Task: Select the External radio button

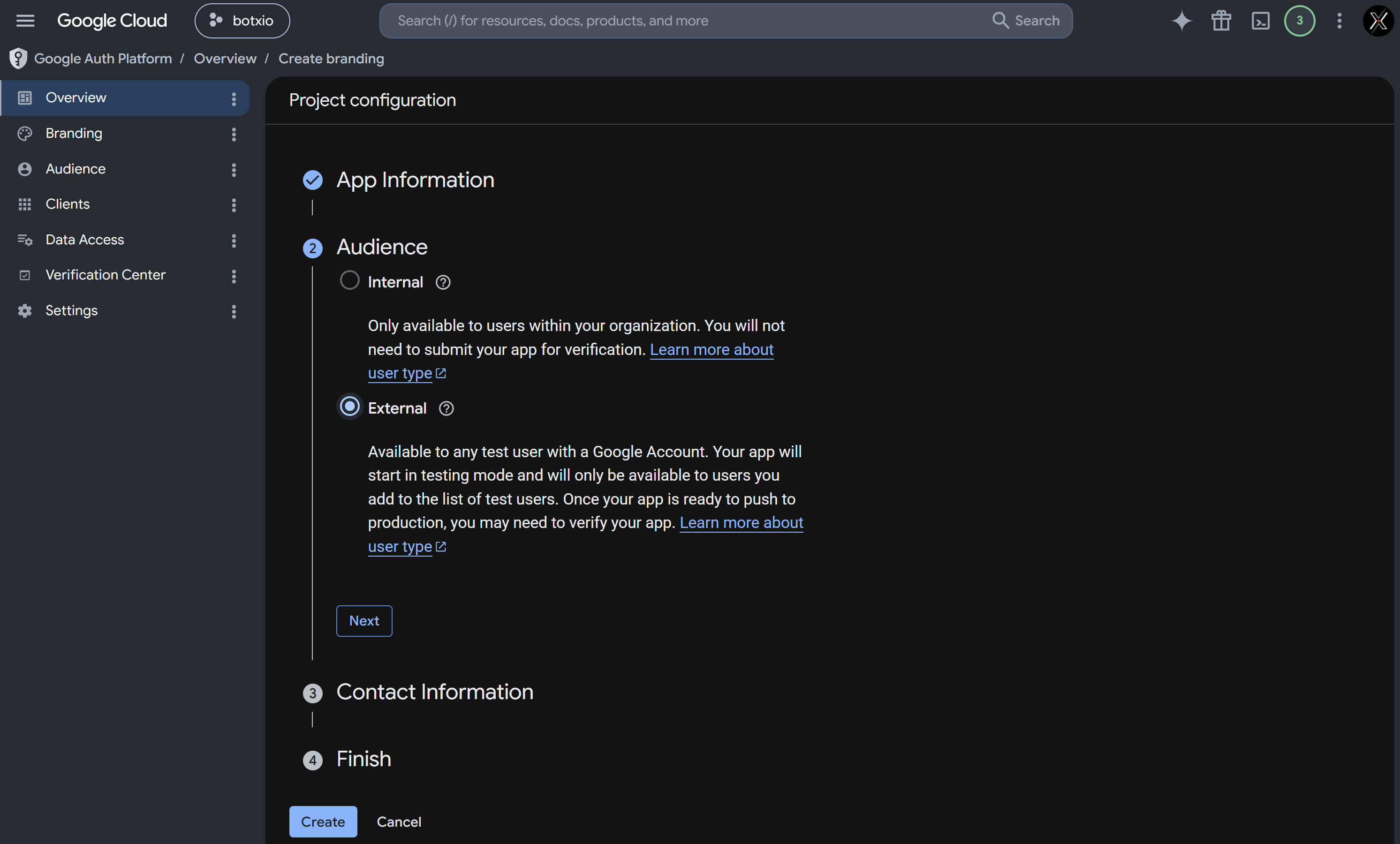Action: click(x=349, y=406)
